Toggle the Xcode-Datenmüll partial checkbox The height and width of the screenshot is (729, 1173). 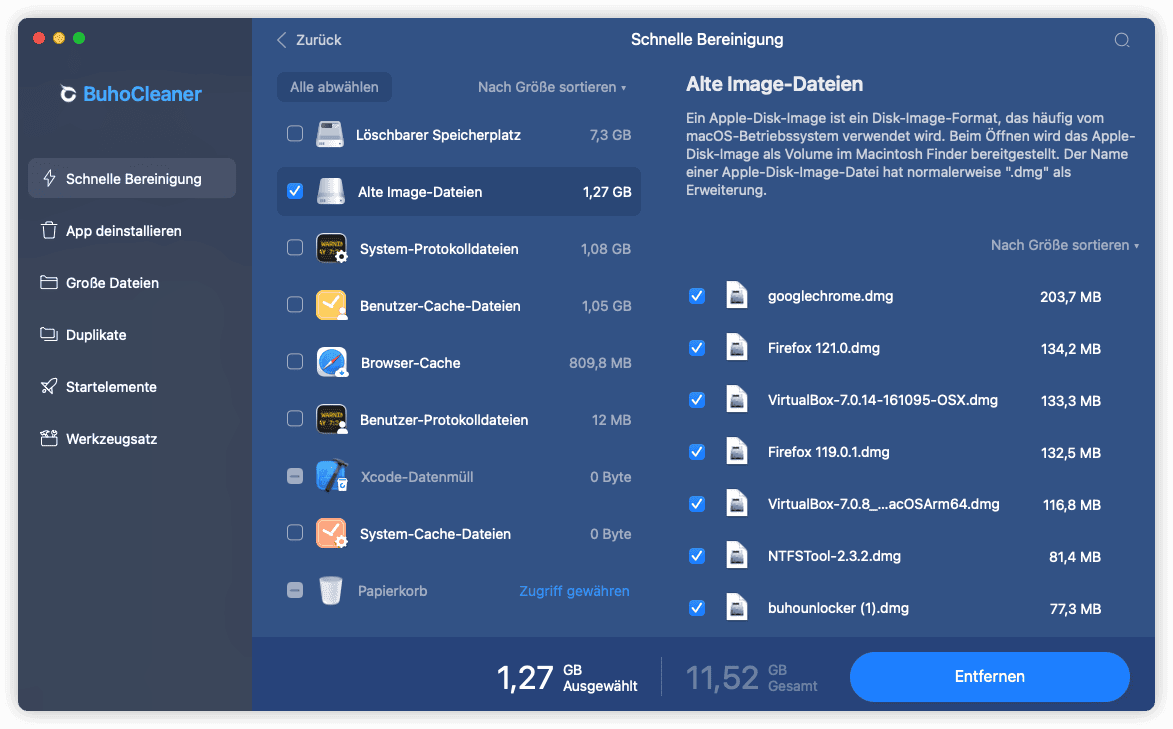[x=295, y=476]
